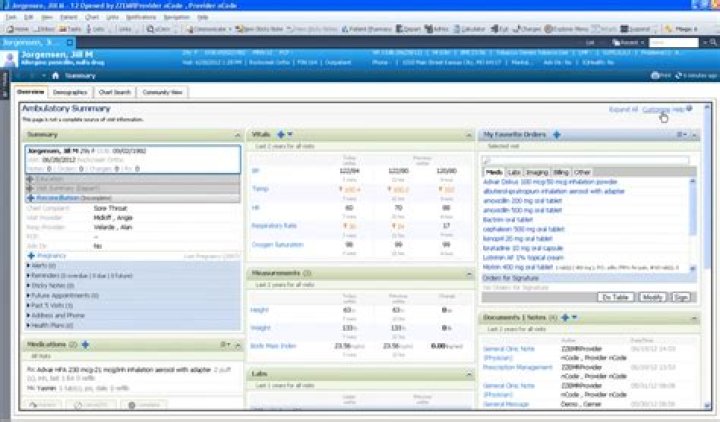Screen dimensions: 720x422
Task: Collapse the Labs panel
Action: pyautogui.click(x=469, y=374)
